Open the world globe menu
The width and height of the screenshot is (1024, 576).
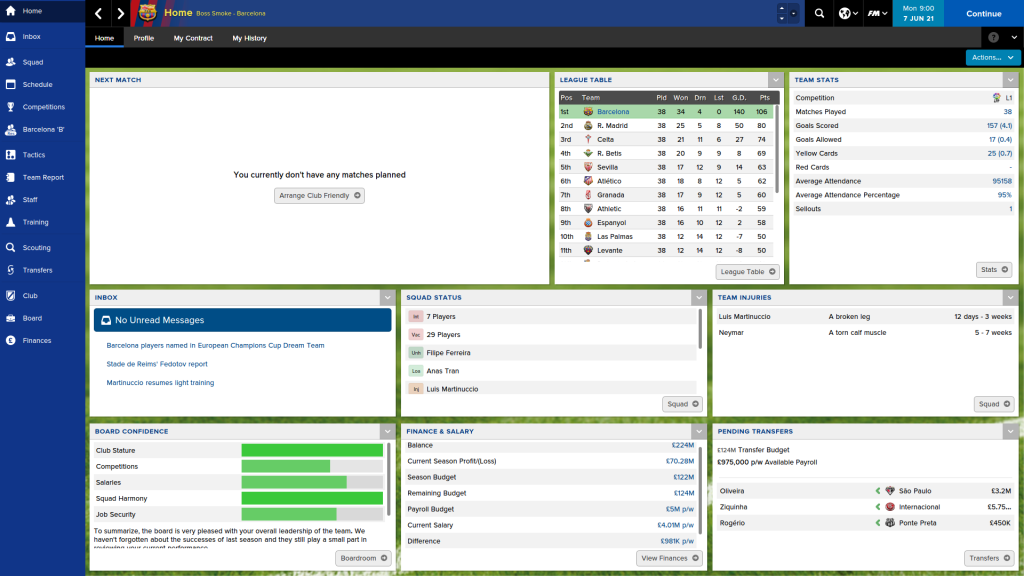click(847, 13)
